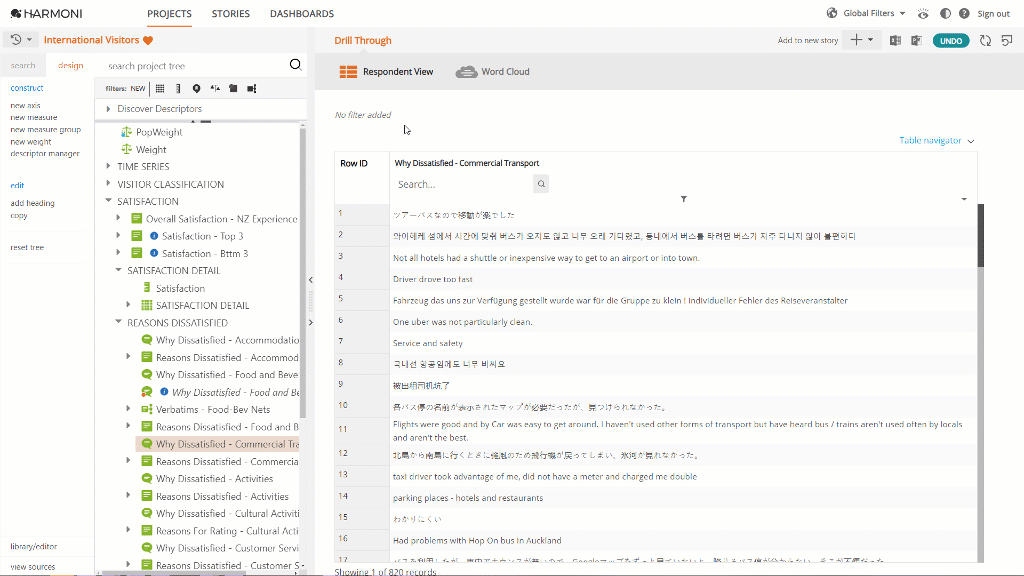This screenshot has height=576, width=1024.
Task: Select the Weight scale icon
Action: (127, 150)
